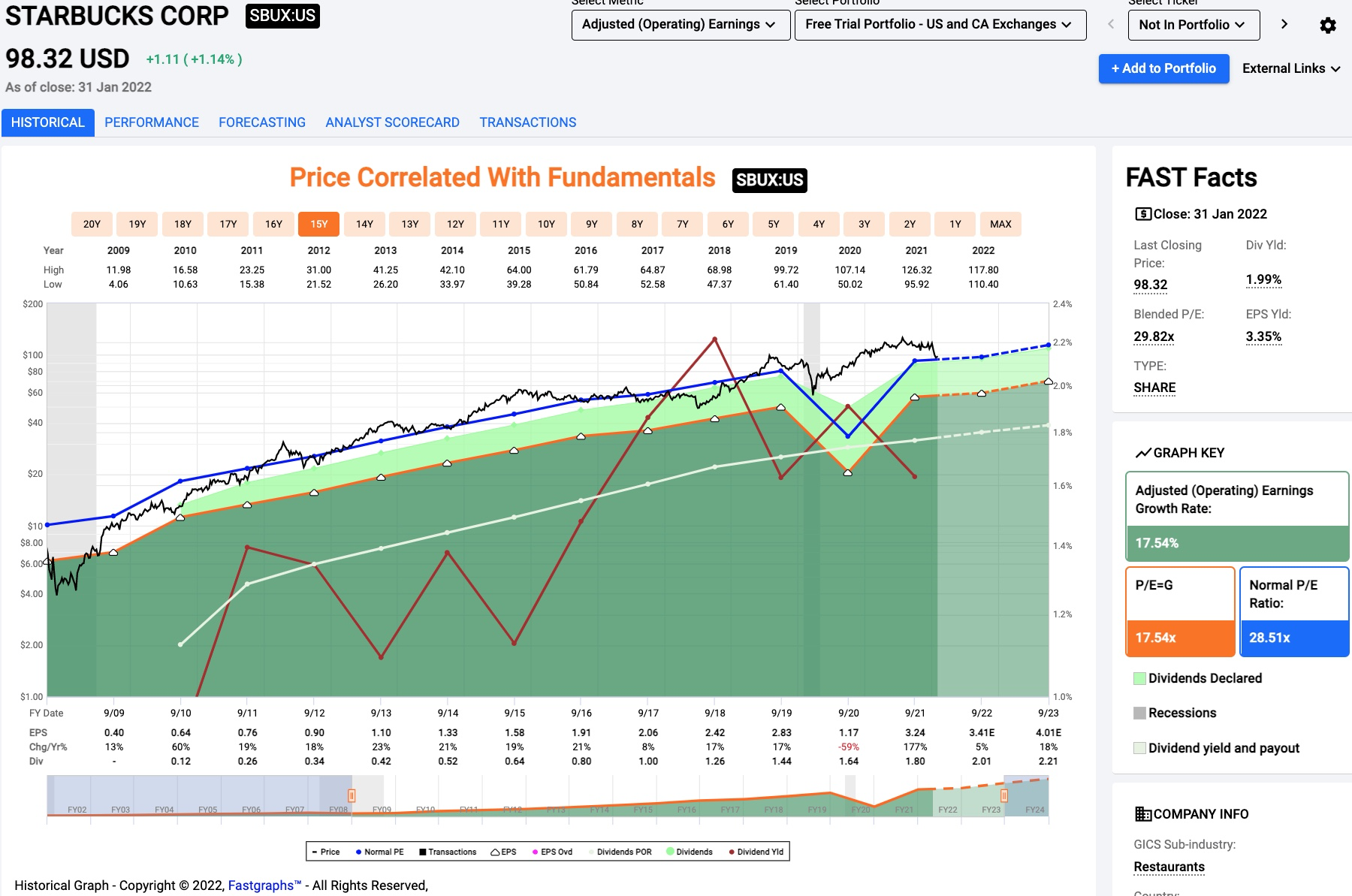This screenshot has width=1352, height=896.
Task: Click the Graph Key chart icon
Action: [1143, 453]
